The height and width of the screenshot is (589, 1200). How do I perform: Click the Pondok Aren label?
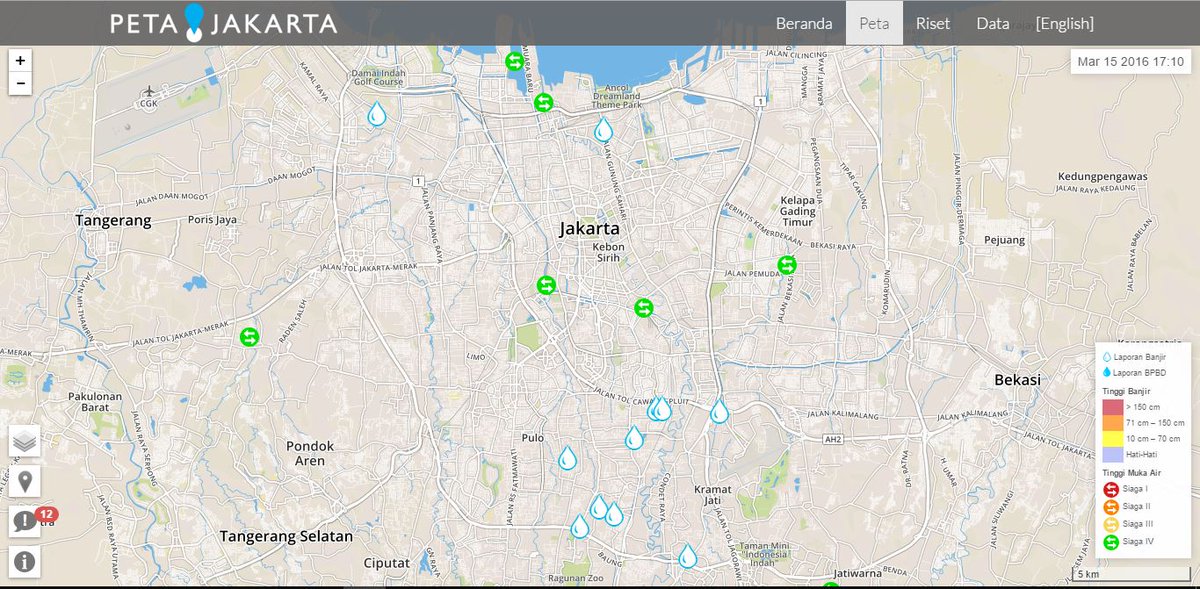(310, 453)
